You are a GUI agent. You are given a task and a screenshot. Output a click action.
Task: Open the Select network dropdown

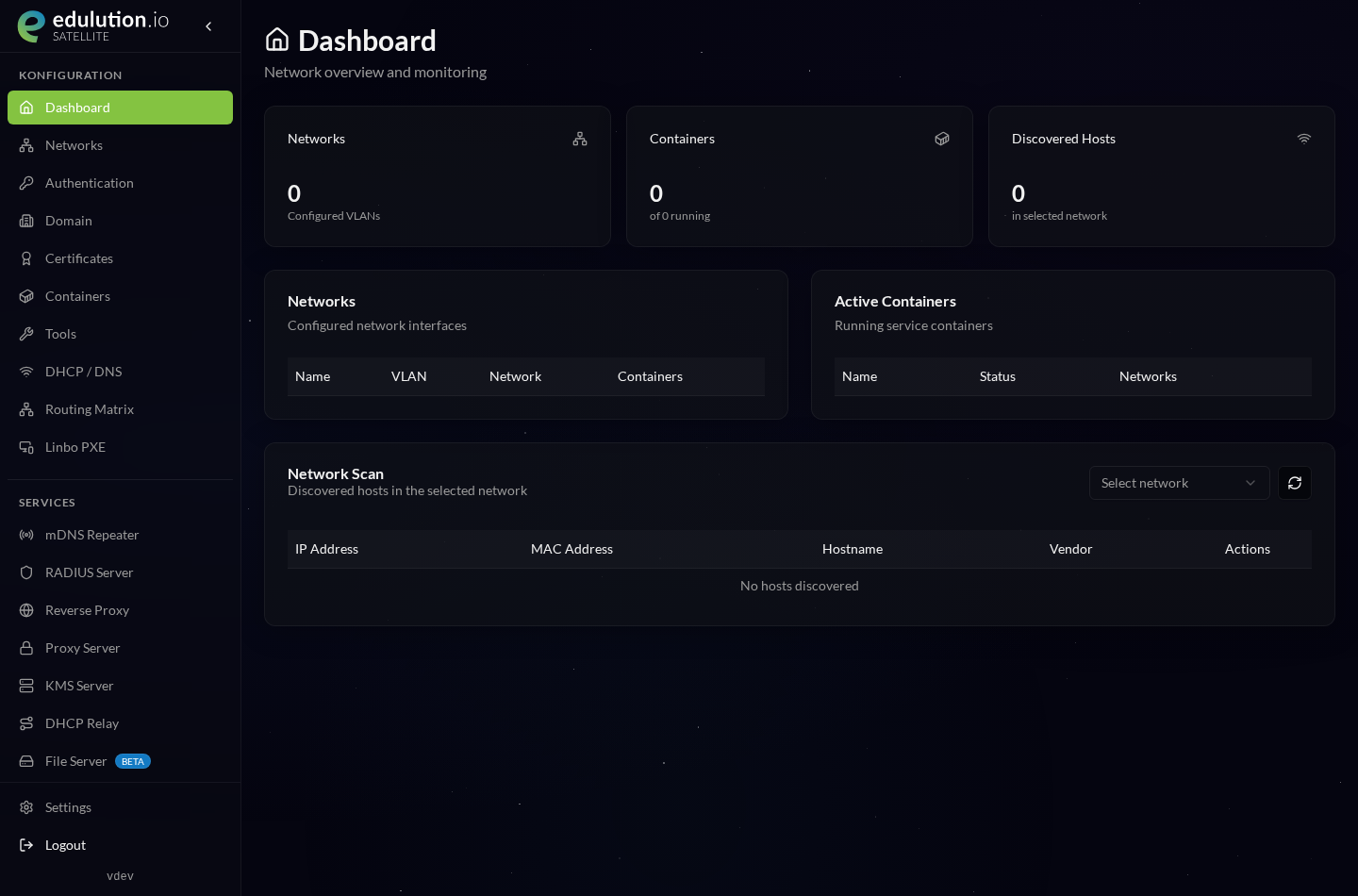(x=1179, y=483)
